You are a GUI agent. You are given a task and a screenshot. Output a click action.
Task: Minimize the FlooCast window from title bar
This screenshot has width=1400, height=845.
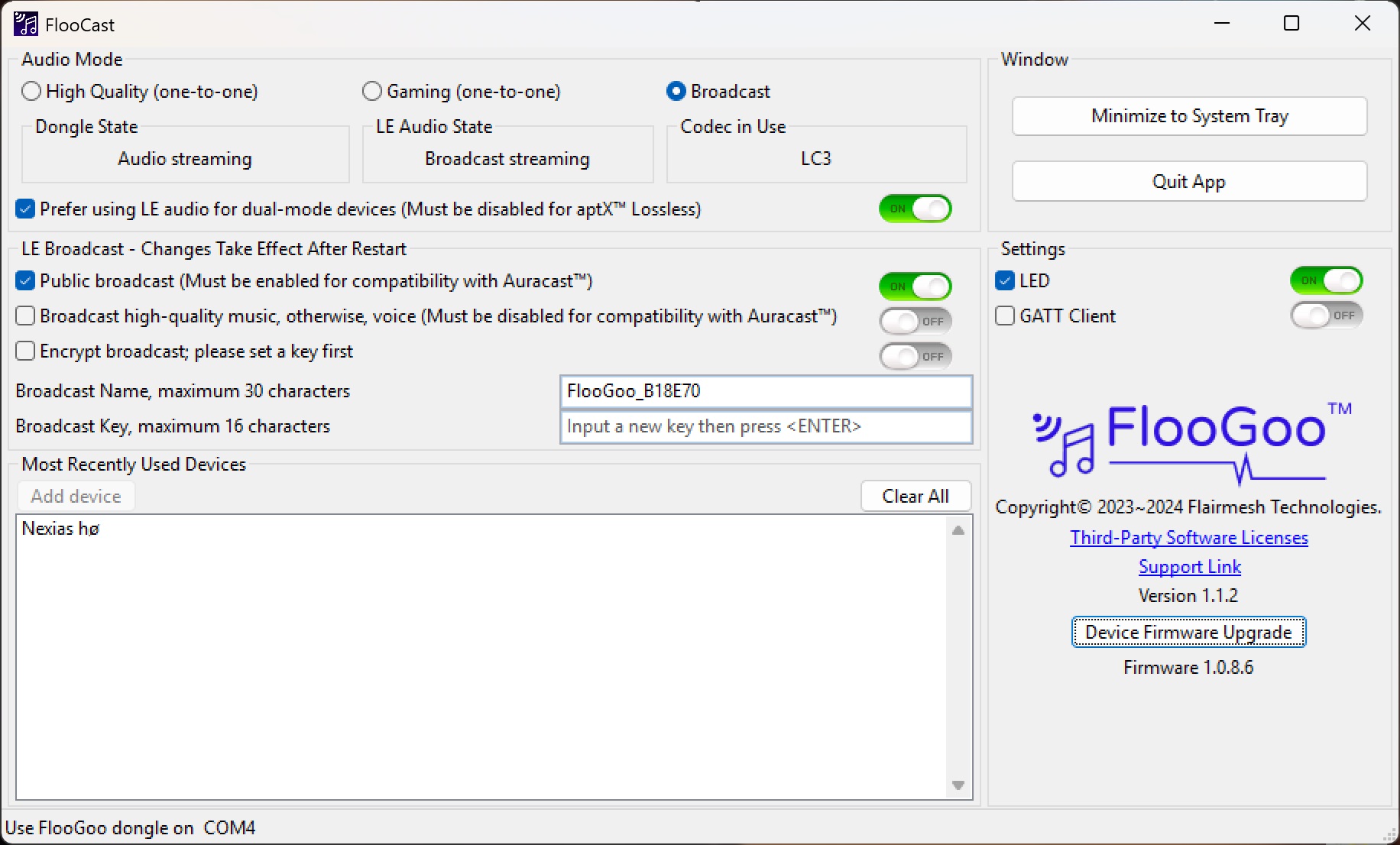(x=1222, y=24)
